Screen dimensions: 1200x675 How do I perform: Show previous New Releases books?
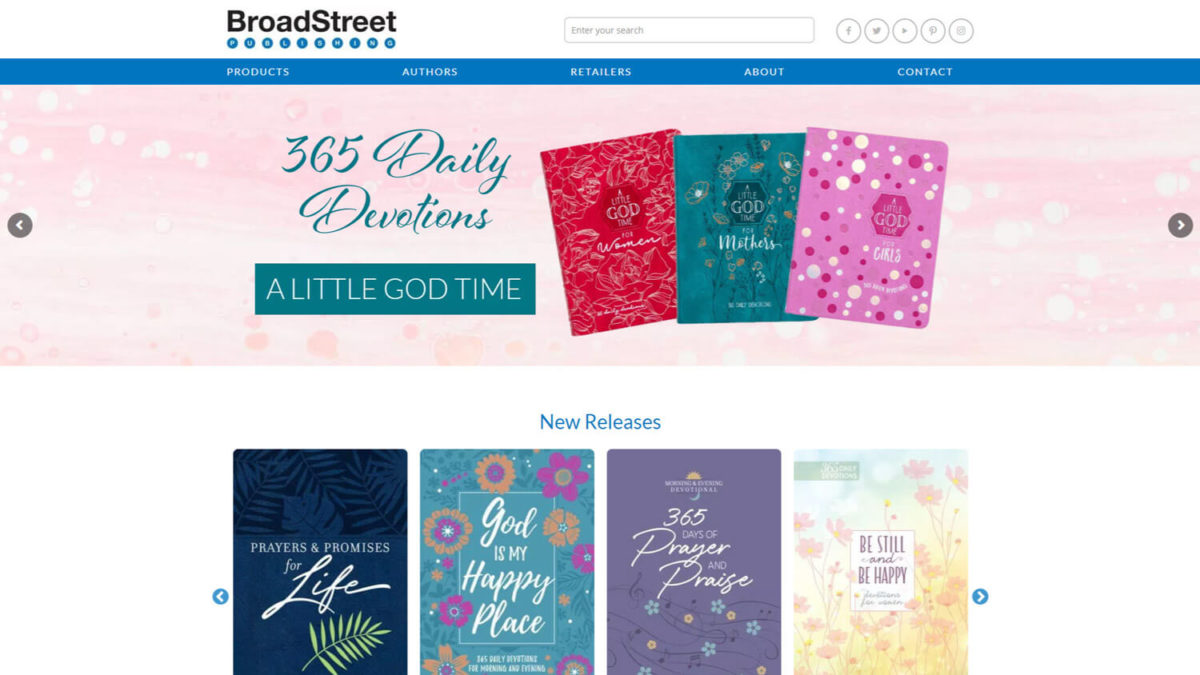(220, 596)
